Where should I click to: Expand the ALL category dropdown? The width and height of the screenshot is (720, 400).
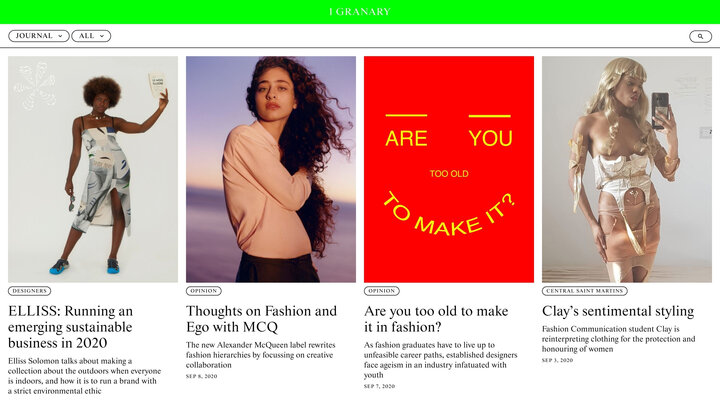point(91,36)
